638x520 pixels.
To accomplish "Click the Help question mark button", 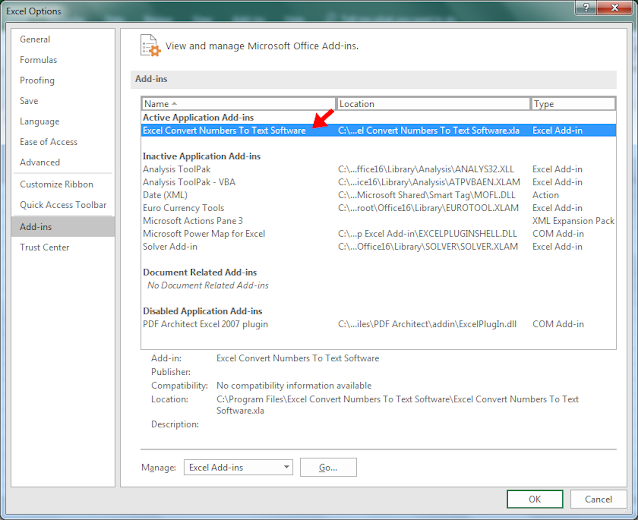I will 586,8.
